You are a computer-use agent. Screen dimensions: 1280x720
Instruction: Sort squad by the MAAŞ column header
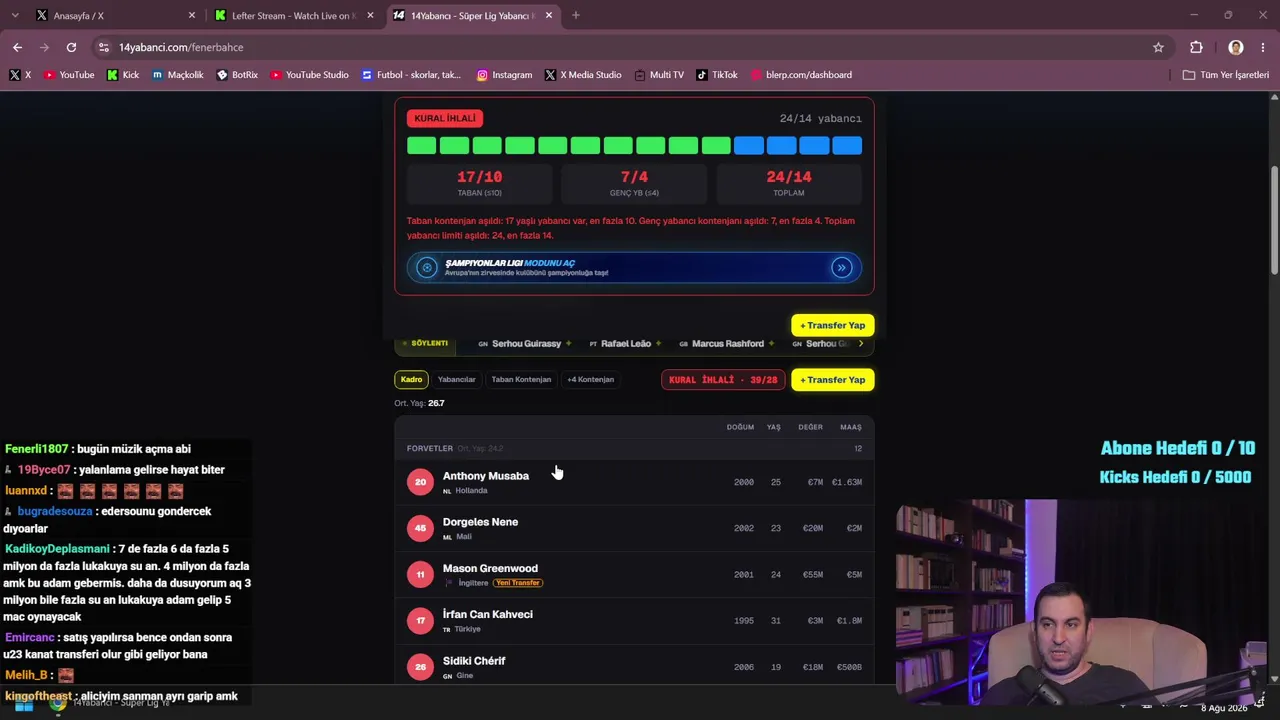851,427
